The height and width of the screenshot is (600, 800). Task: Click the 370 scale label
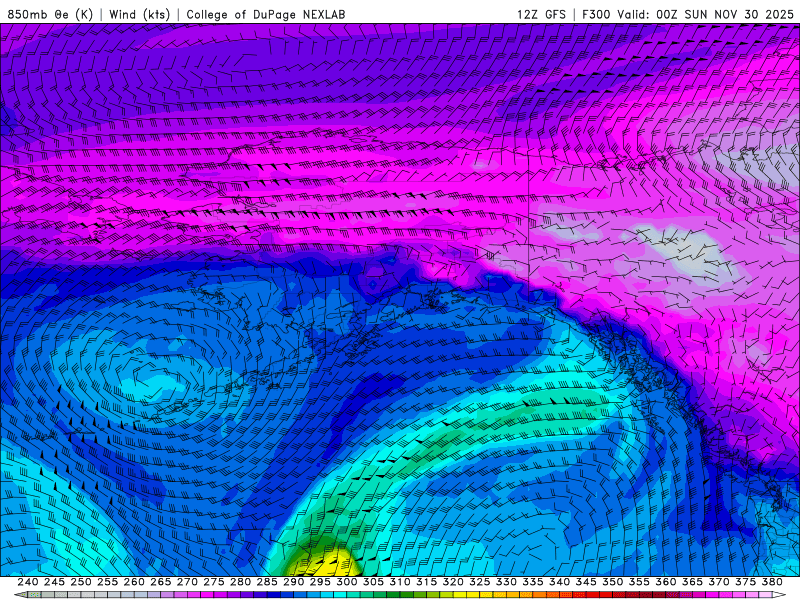pyautogui.click(x=718, y=582)
